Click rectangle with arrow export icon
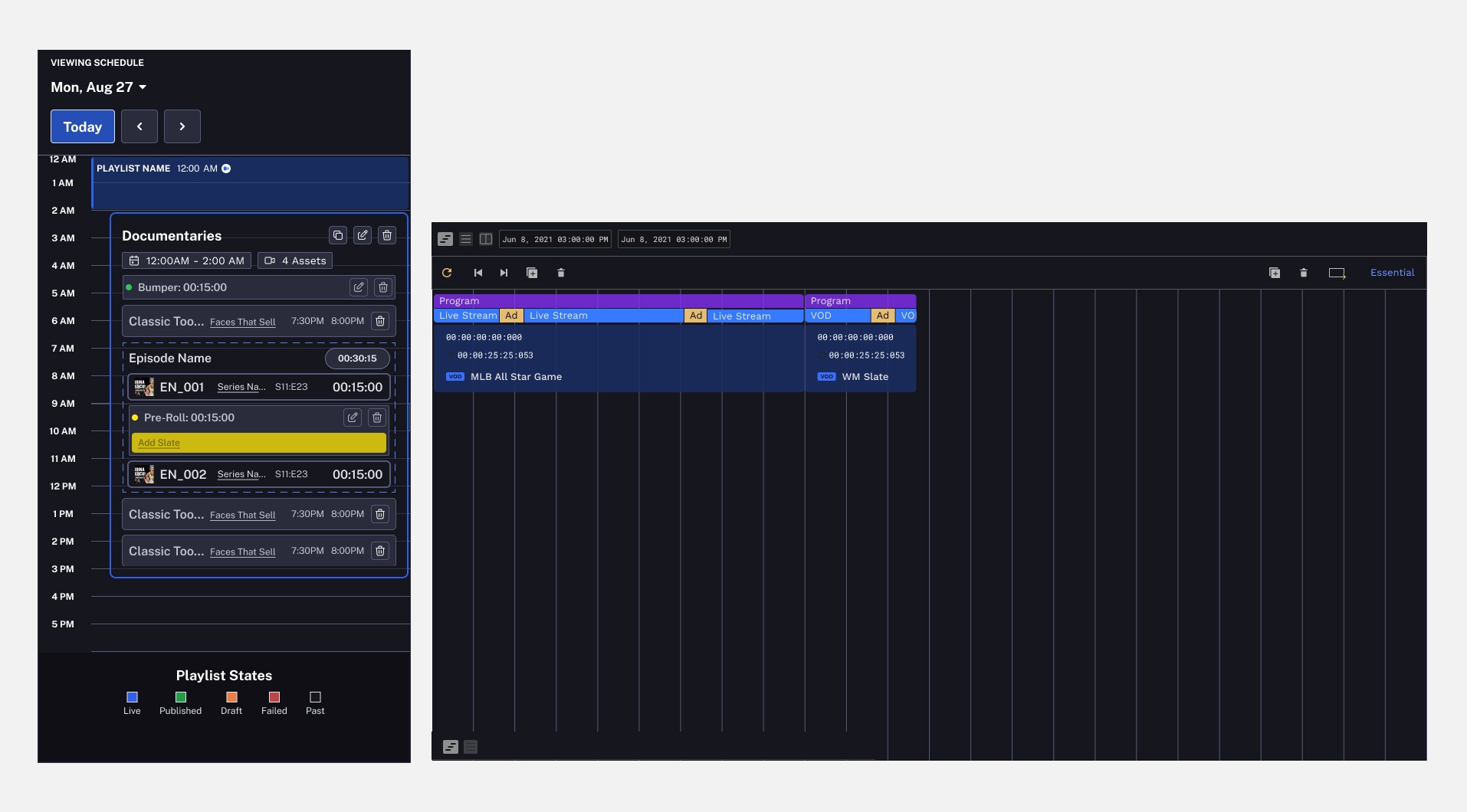The height and width of the screenshot is (812, 1467). point(1337,273)
